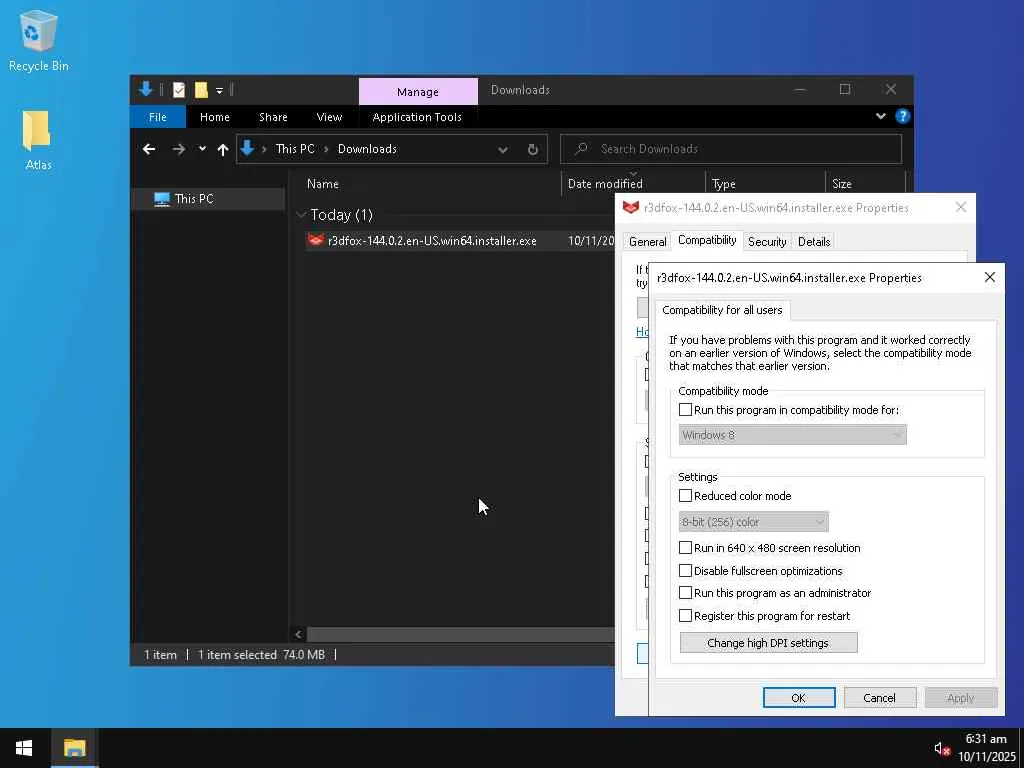The image size is (1024, 768).
Task: Check Disable fullscreen optimizations
Action: click(x=685, y=571)
